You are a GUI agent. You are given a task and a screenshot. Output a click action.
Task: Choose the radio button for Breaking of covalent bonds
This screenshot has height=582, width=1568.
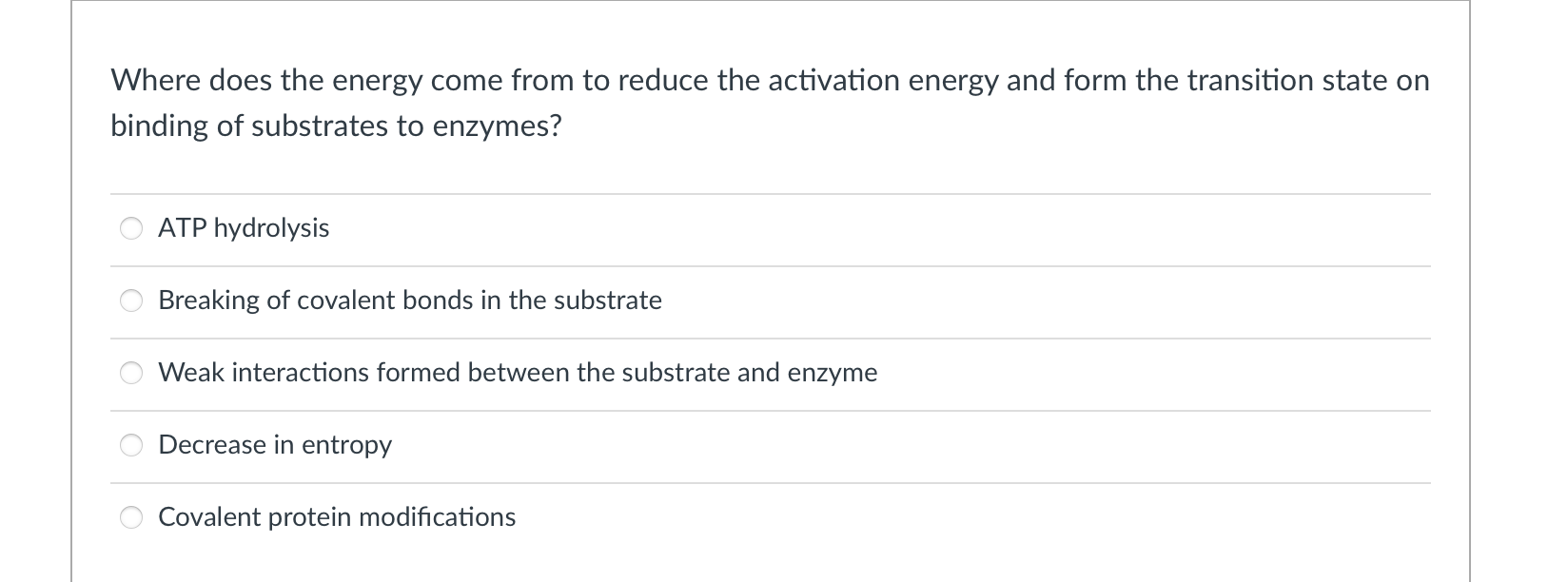coord(131,301)
